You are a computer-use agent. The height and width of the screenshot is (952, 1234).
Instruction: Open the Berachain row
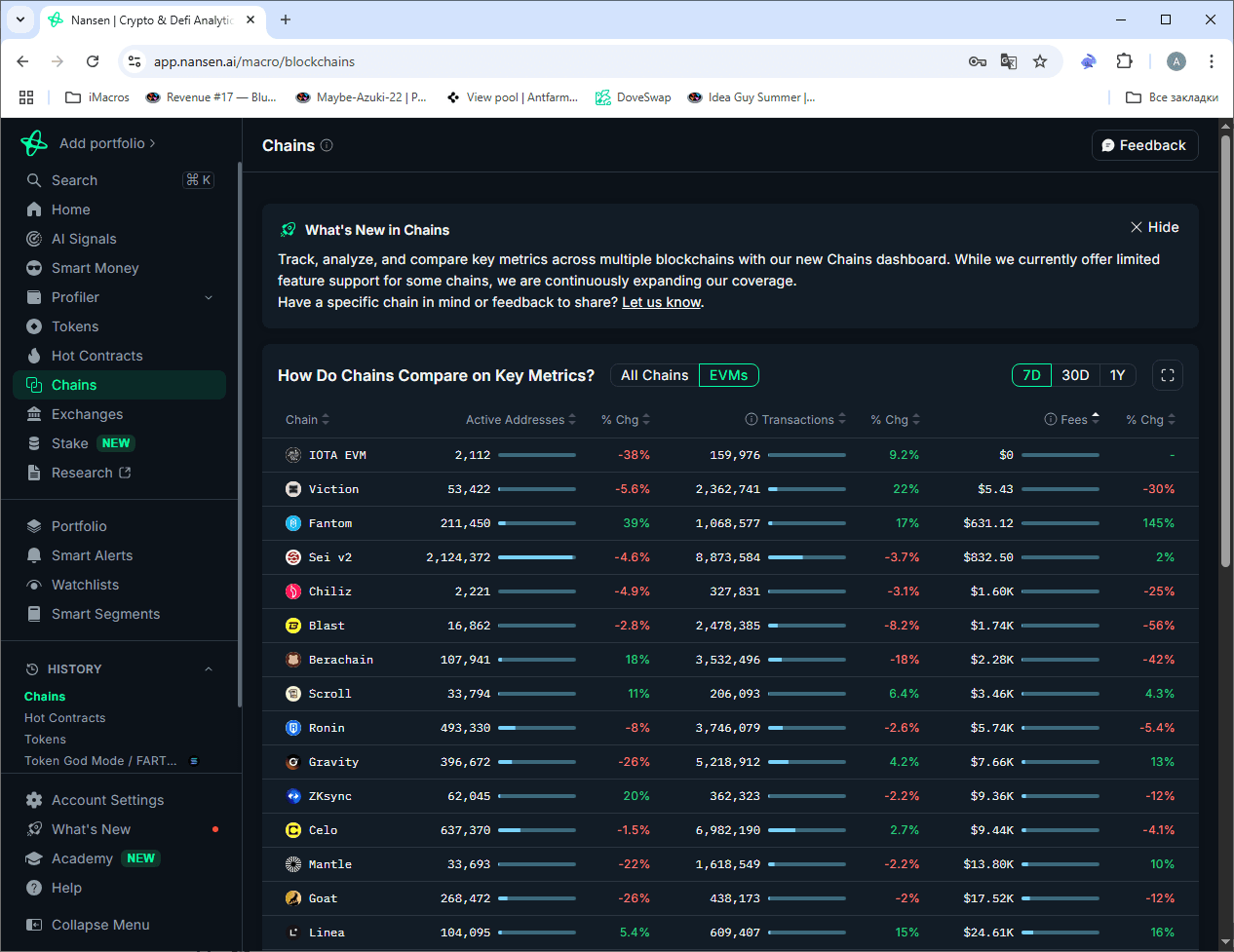click(x=730, y=660)
